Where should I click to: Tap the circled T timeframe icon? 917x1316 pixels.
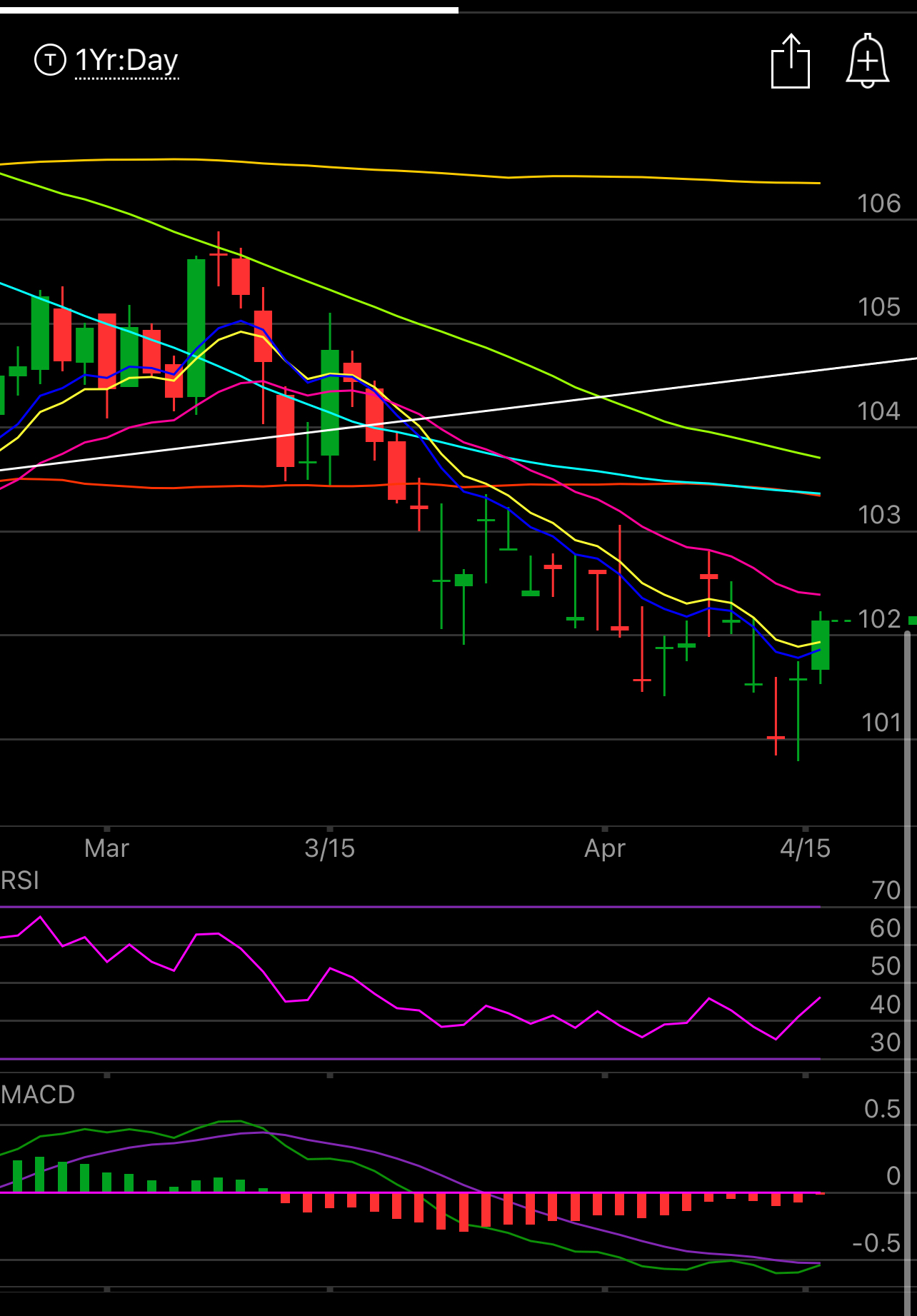click(x=50, y=59)
